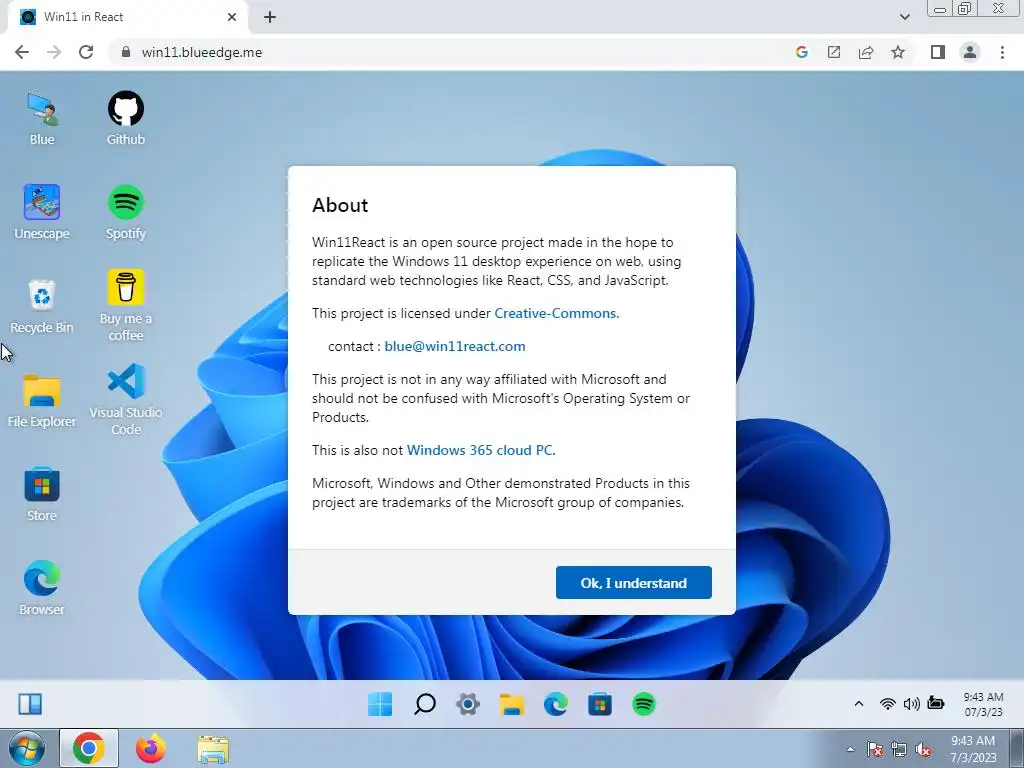Open the Chrome profile menu

[x=970, y=52]
